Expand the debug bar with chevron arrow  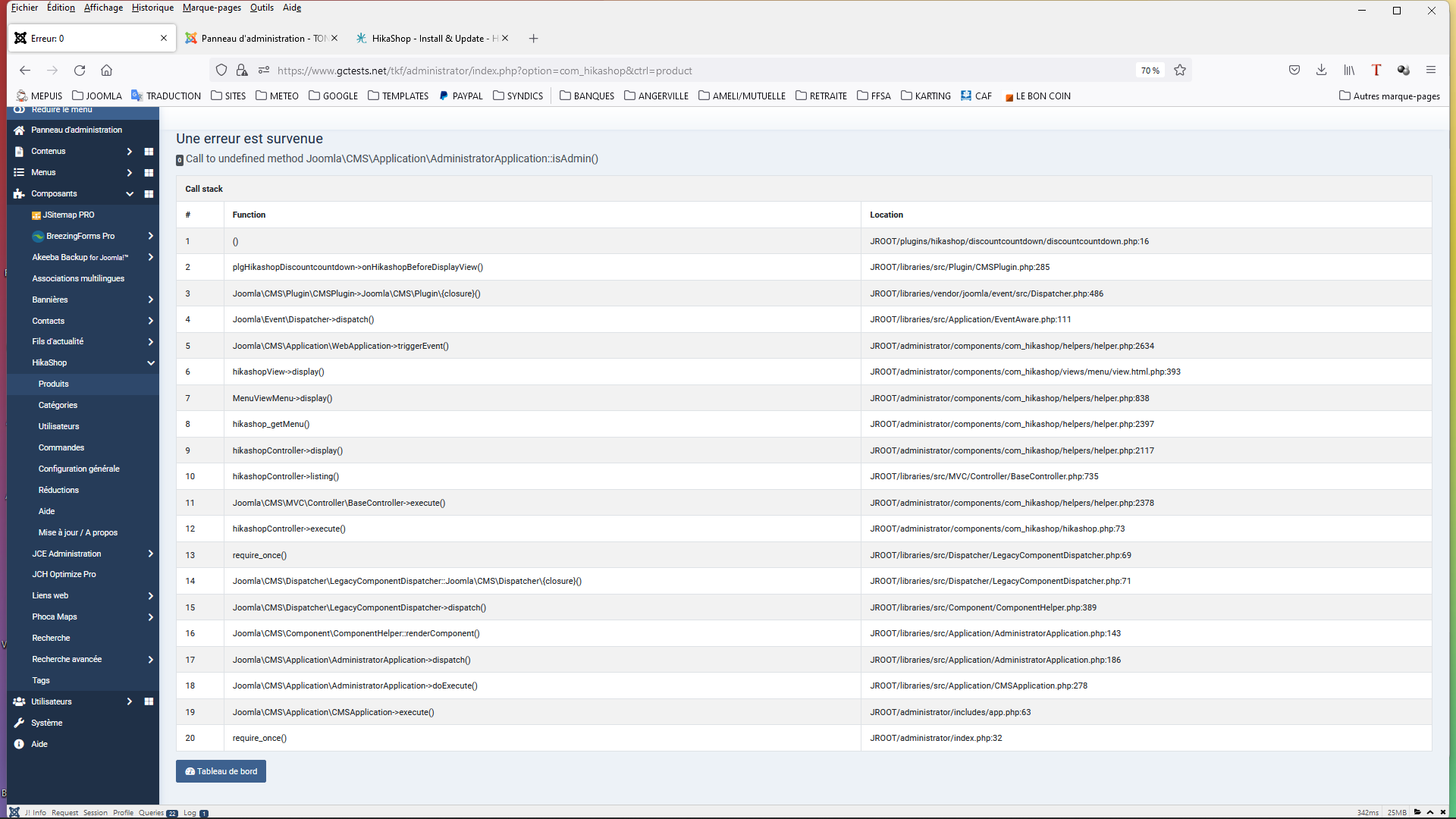click(1430, 812)
